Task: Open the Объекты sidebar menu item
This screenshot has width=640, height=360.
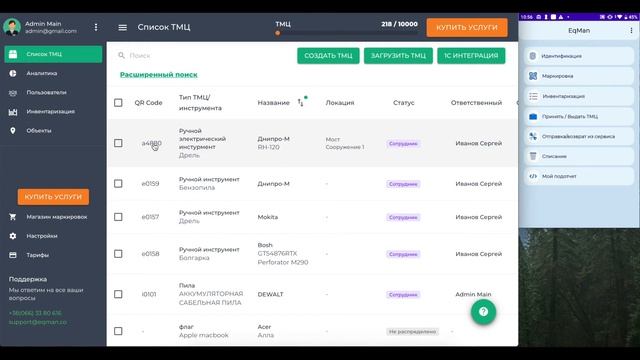Action: [x=53, y=131]
